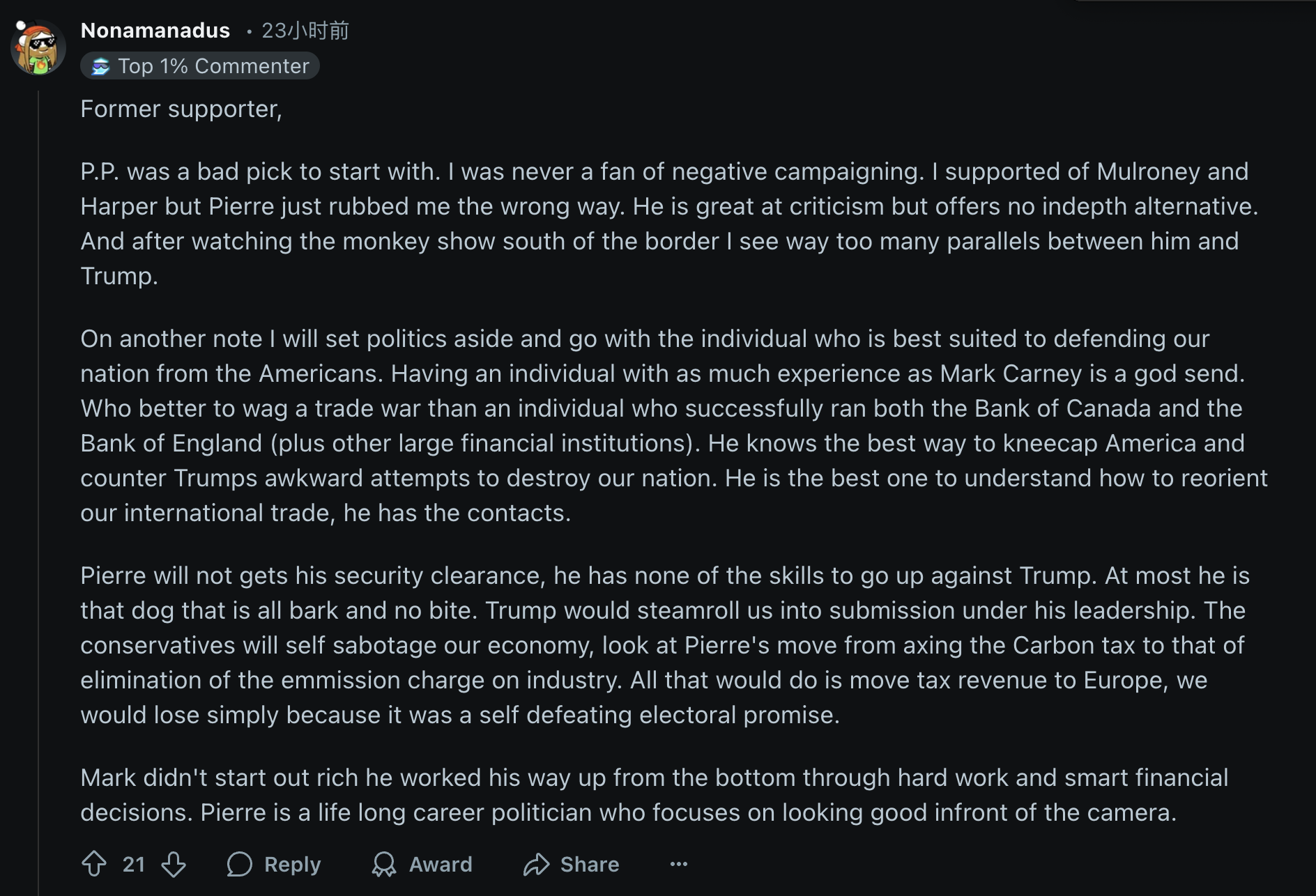The height and width of the screenshot is (896, 1316).
Task: Click the share arrow icon
Action: click(x=536, y=864)
